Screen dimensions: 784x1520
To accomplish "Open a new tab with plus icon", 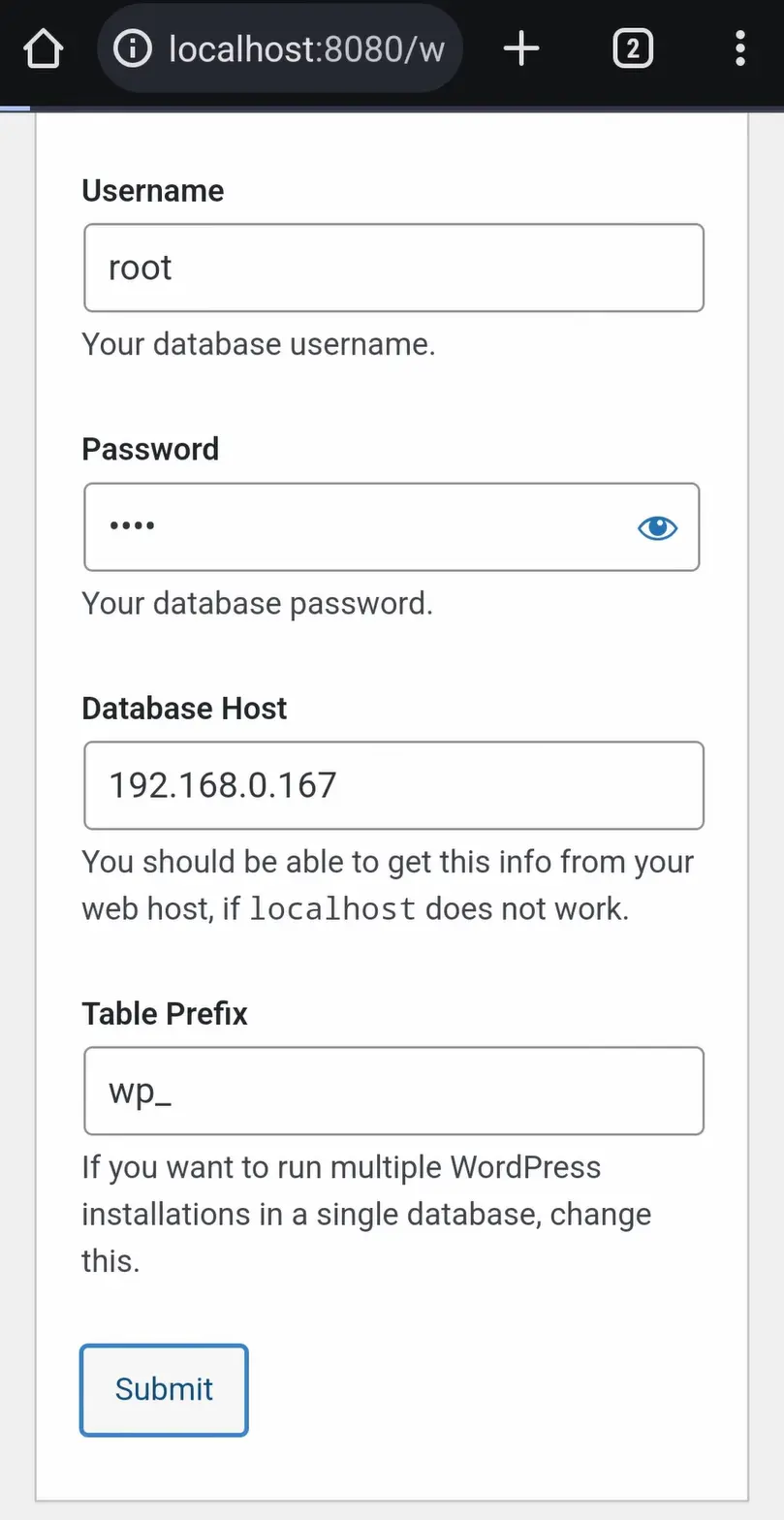I will [521, 47].
